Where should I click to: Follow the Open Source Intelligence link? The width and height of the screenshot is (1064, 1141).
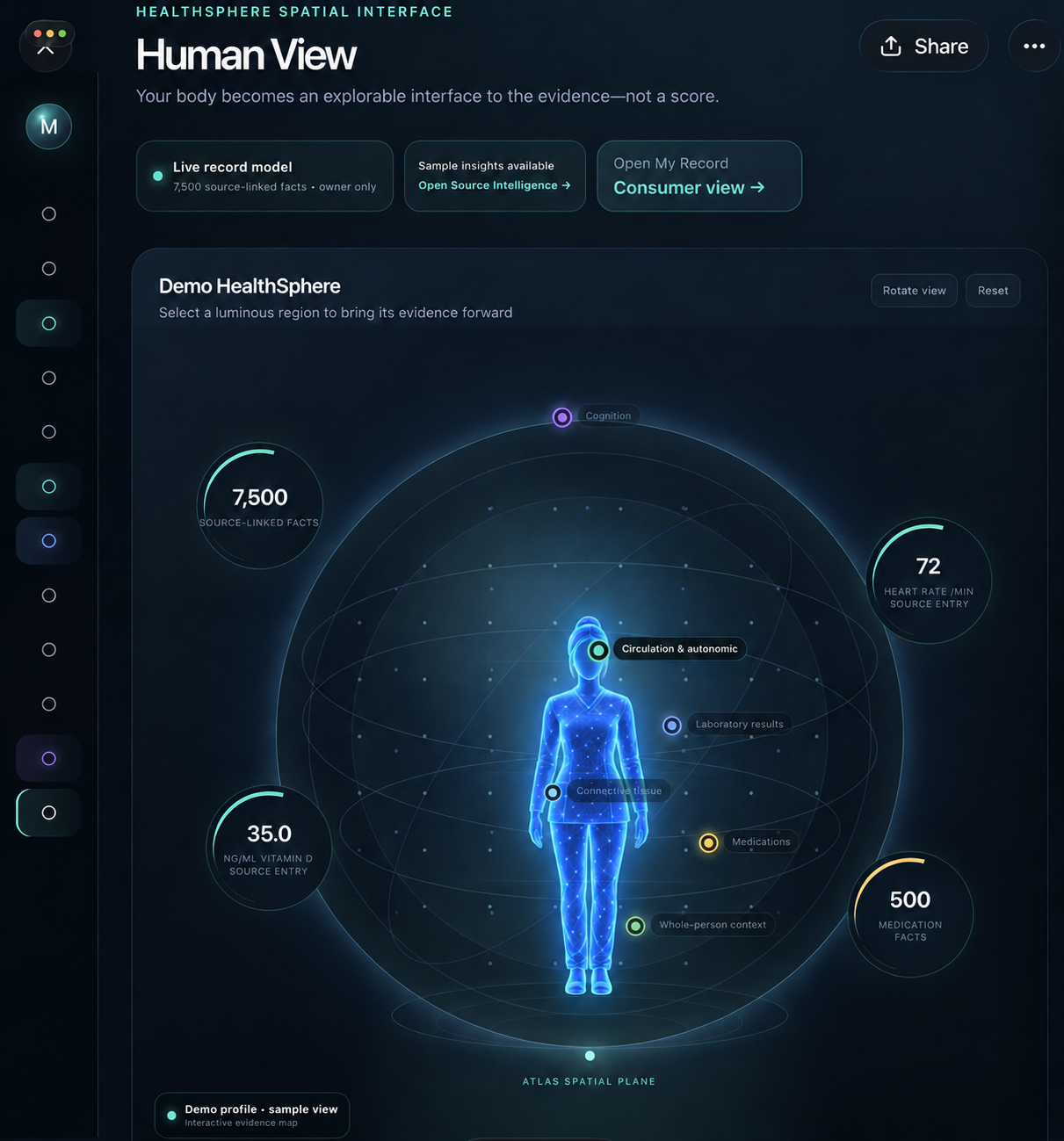click(x=495, y=185)
